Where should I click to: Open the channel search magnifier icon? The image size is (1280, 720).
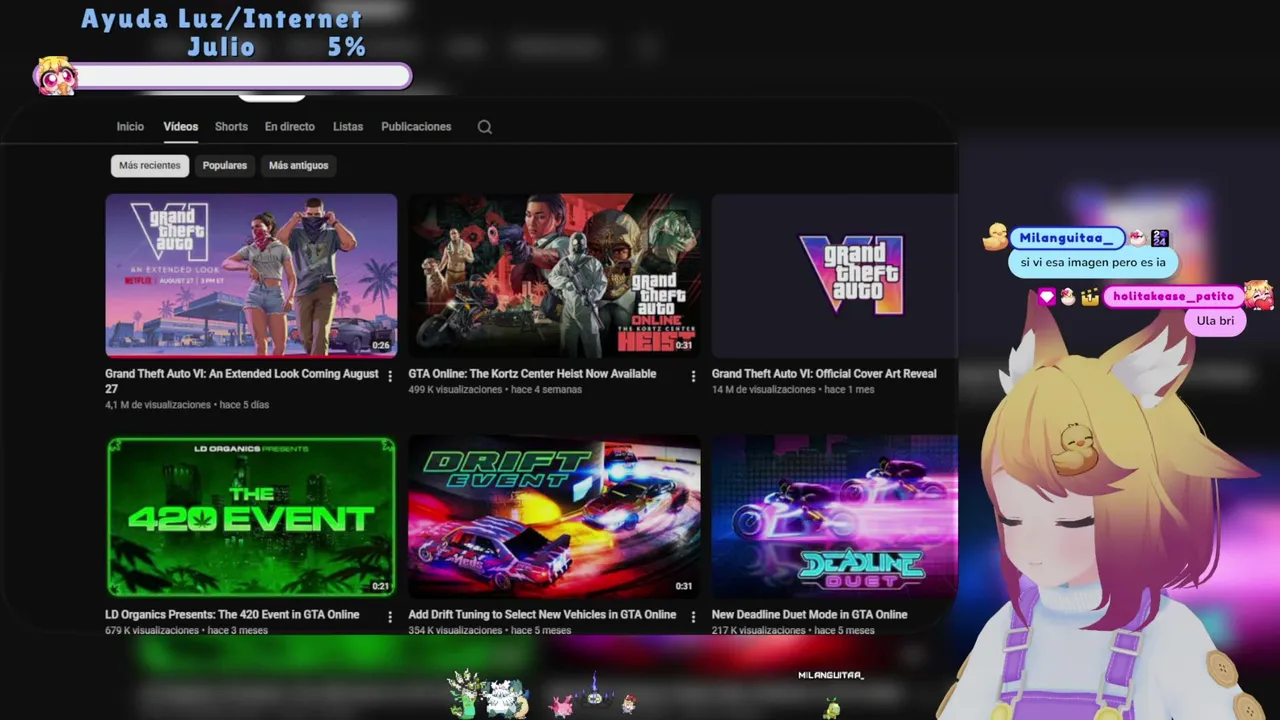point(485,127)
